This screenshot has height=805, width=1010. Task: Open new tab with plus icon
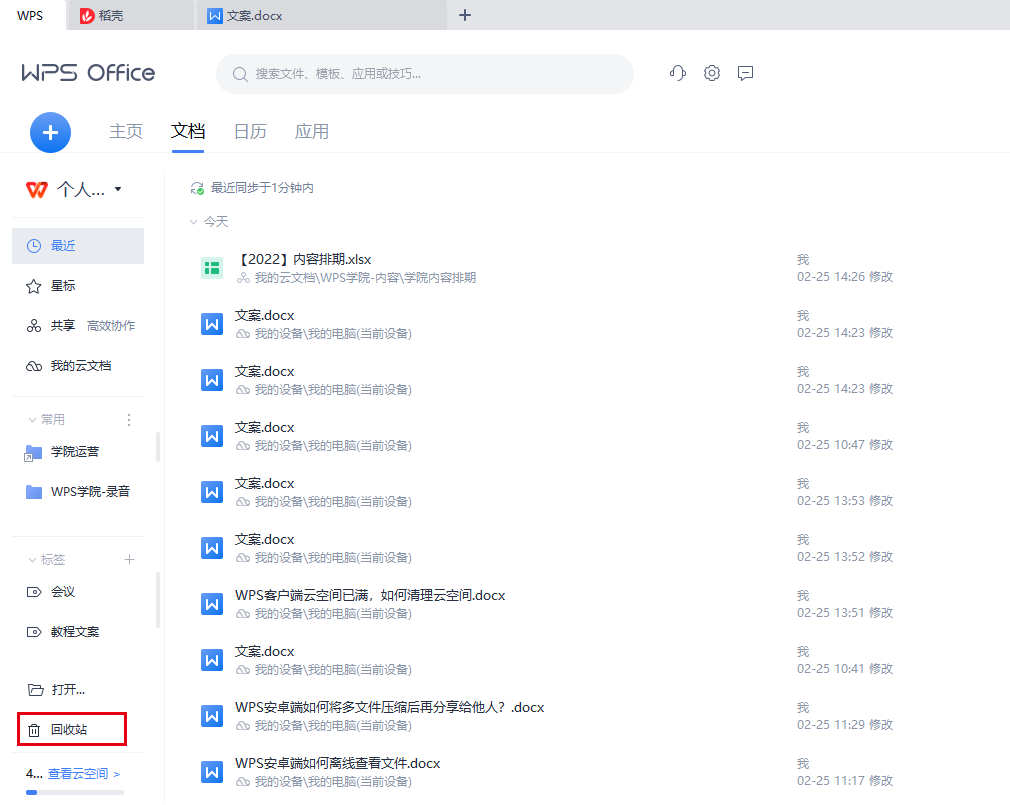point(464,15)
